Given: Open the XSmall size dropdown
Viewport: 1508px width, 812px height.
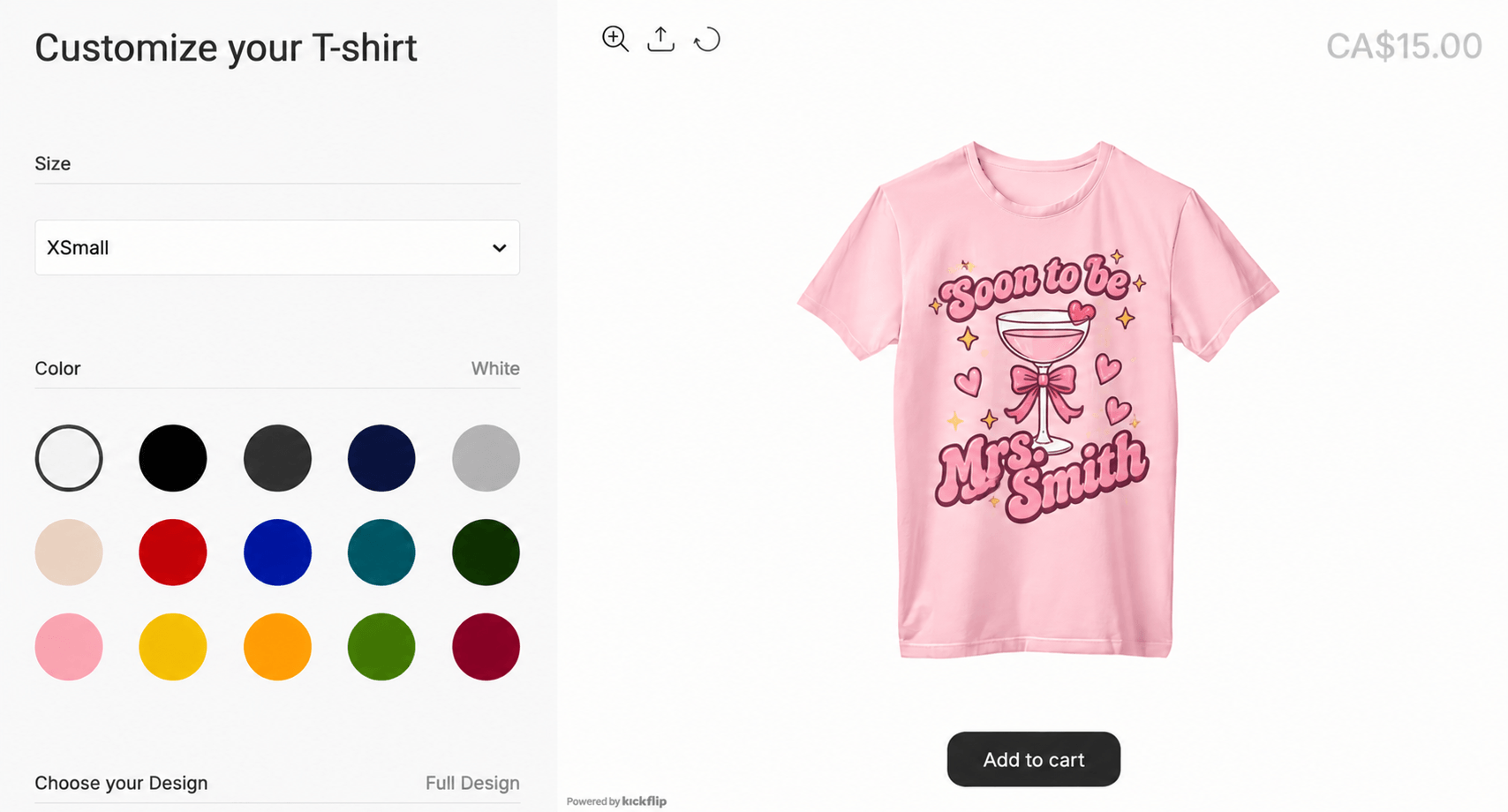Looking at the screenshot, I should click(277, 247).
